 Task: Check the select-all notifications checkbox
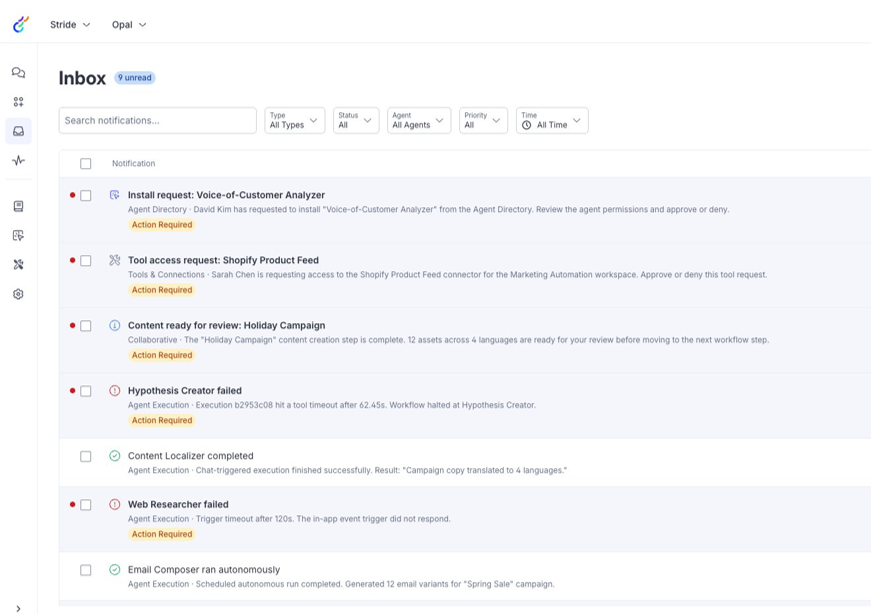click(x=85, y=163)
